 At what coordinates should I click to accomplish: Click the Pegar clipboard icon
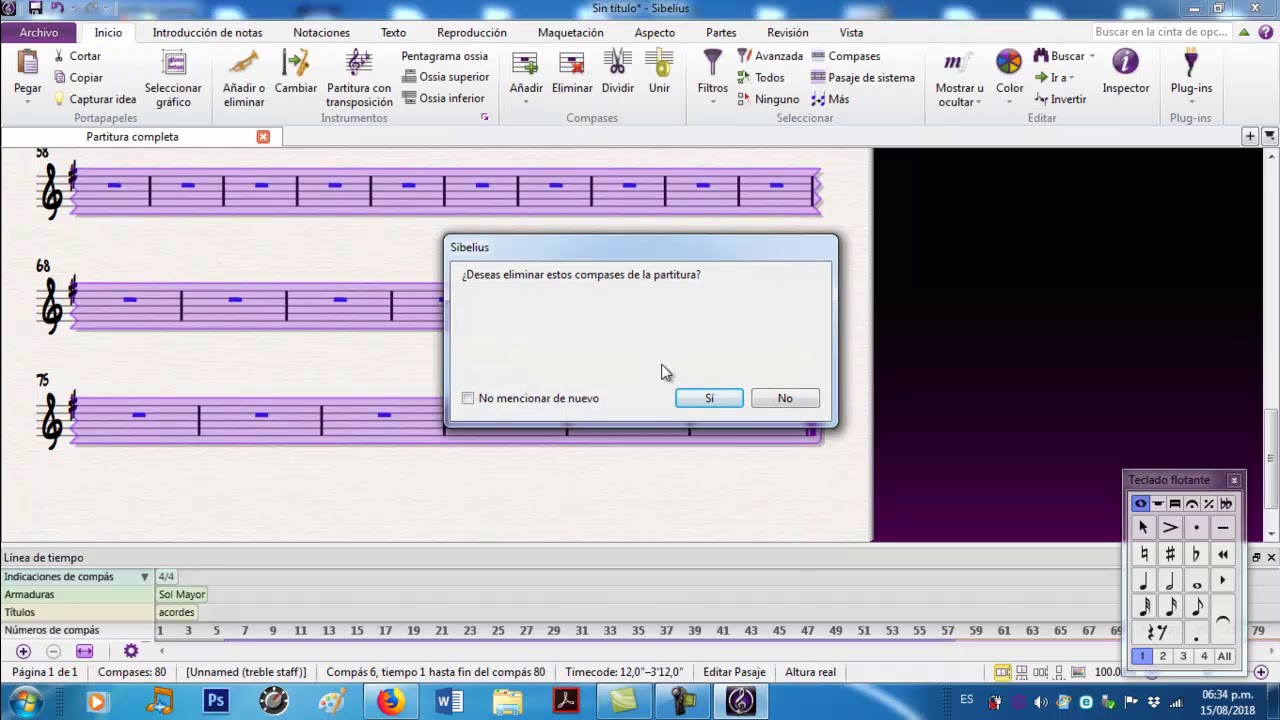pos(28,64)
